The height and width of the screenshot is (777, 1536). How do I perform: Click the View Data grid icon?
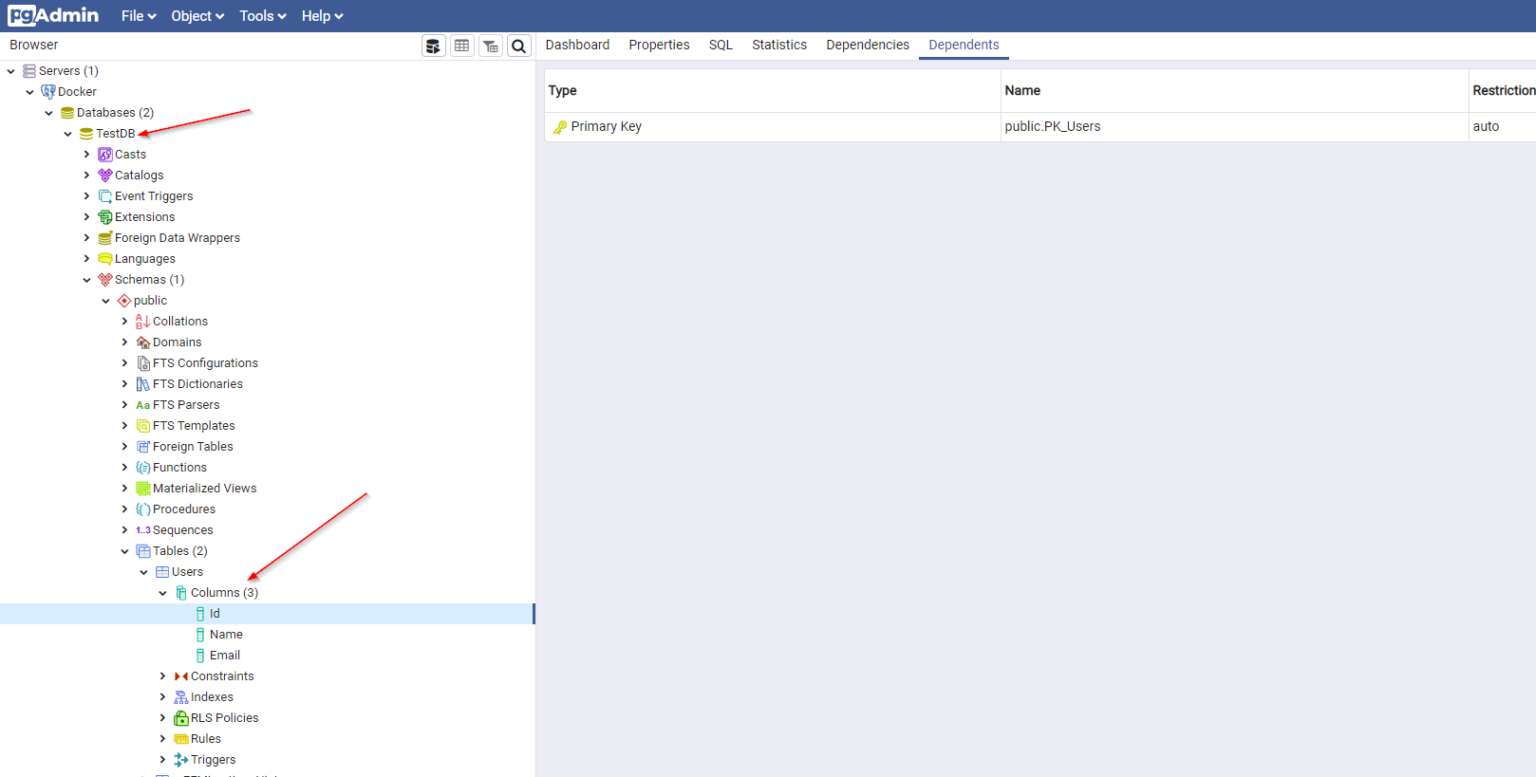(x=461, y=46)
